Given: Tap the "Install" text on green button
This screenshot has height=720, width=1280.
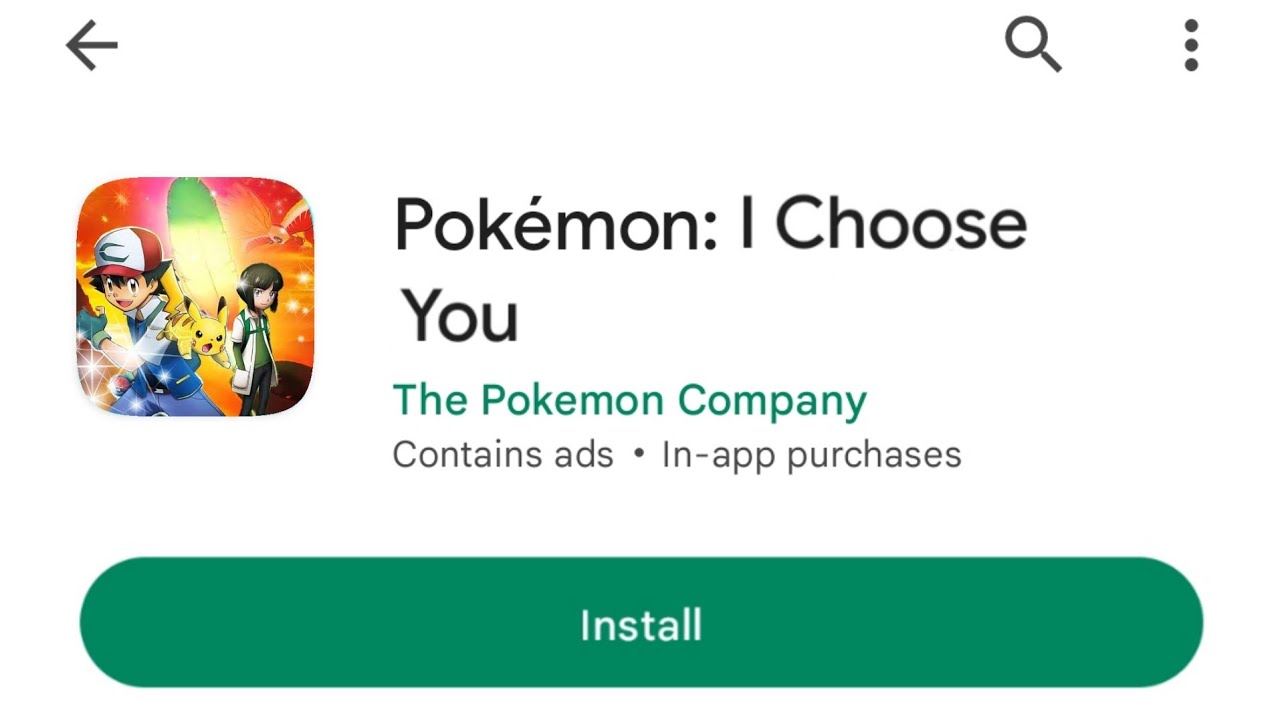Looking at the screenshot, I should pyautogui.click(x=641, y=625).
